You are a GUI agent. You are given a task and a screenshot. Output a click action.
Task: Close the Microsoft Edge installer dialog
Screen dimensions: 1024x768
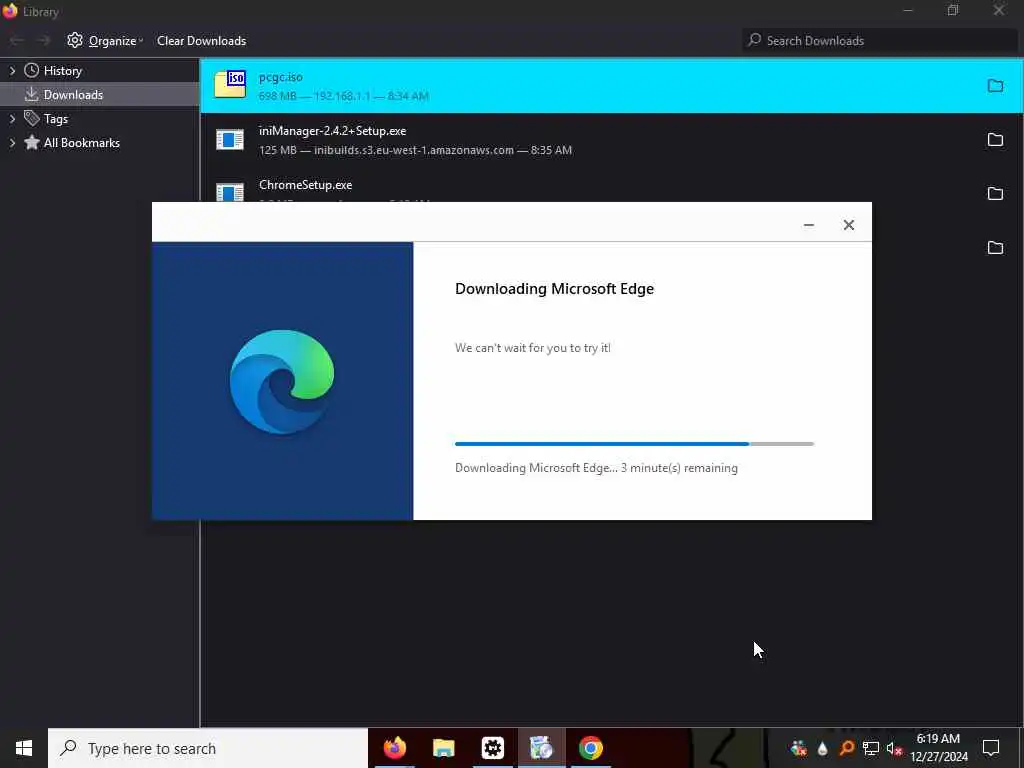point(848,225)
